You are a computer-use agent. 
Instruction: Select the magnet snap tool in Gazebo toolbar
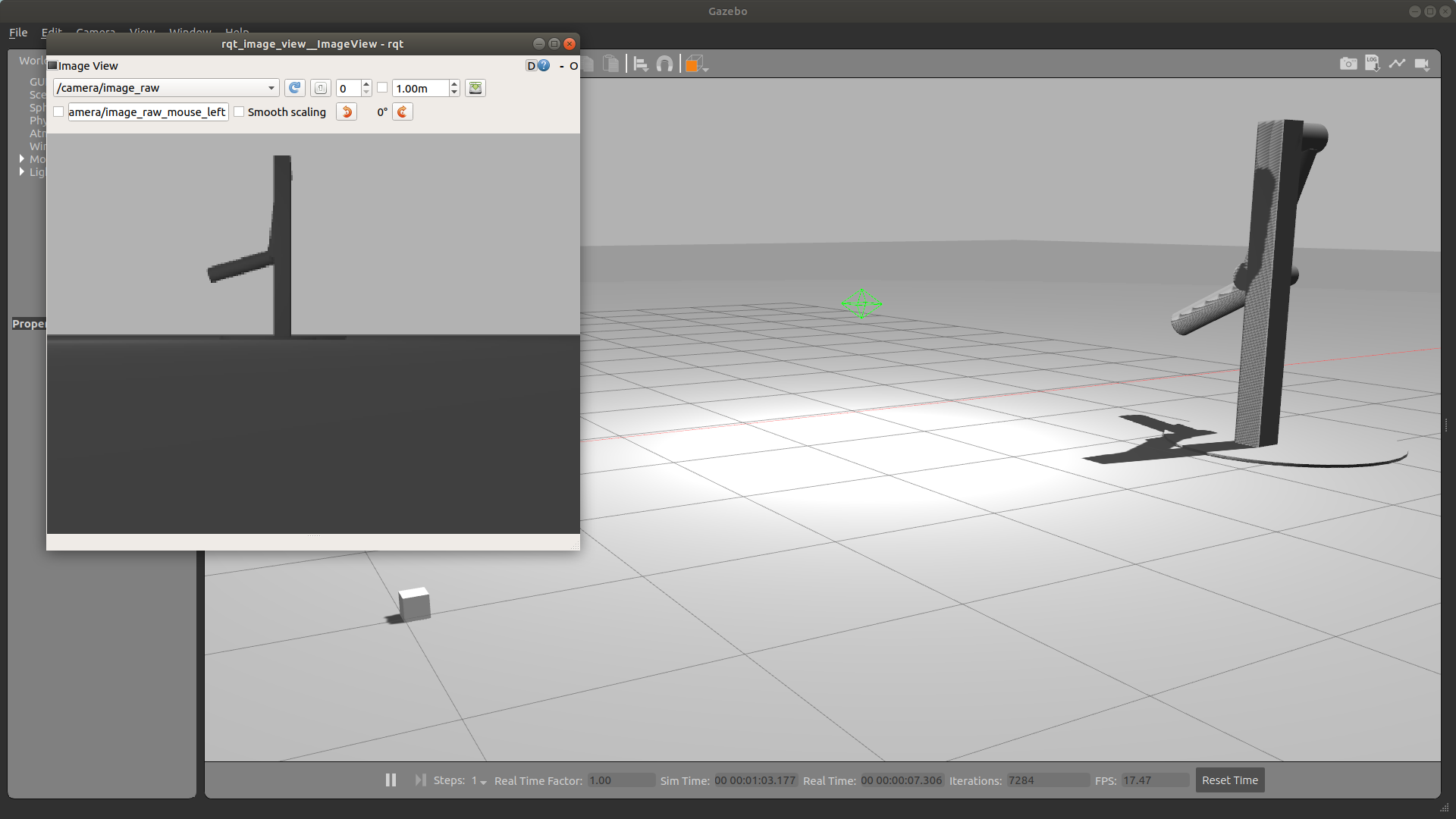(x=664, y=64)
